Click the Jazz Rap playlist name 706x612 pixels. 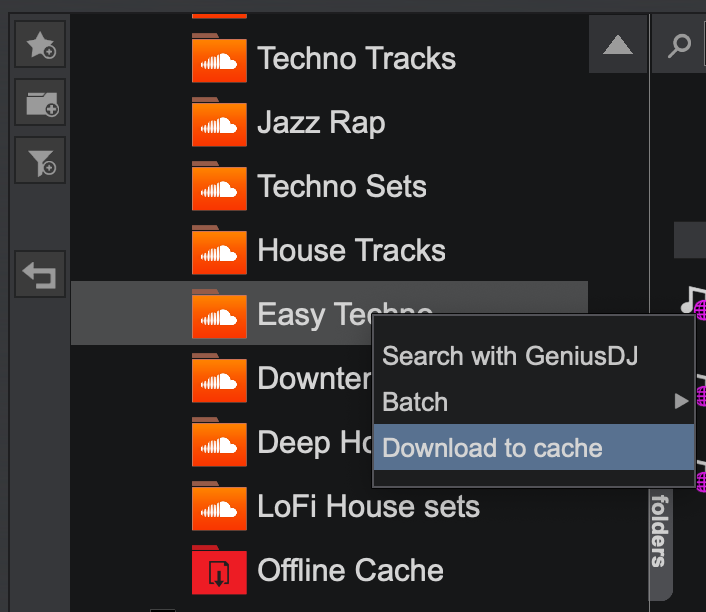(320, 123)
